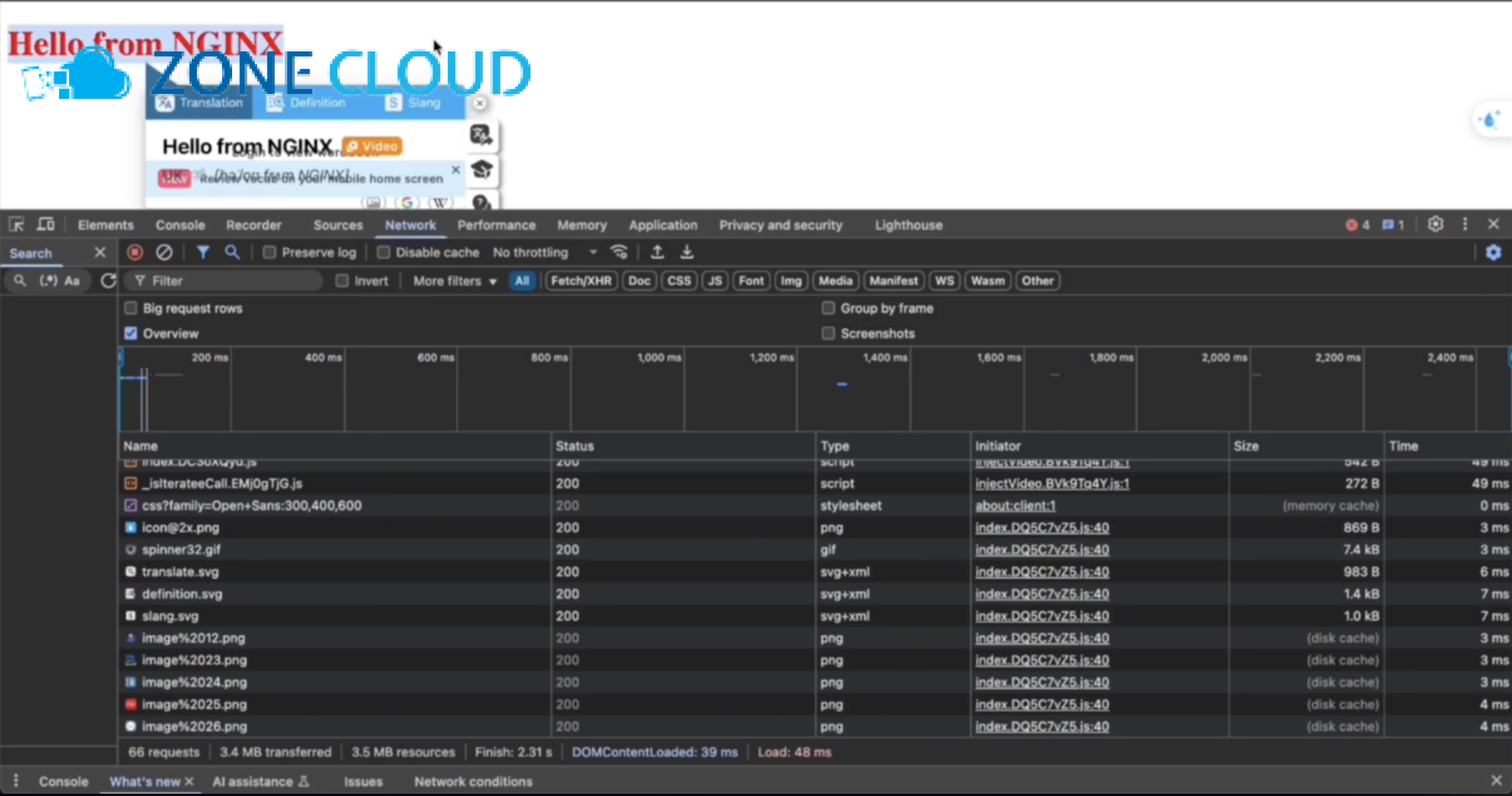This screenshot has height=796, width=1512.
Task: Close the Search sidebar
Action: pos(100,253)
